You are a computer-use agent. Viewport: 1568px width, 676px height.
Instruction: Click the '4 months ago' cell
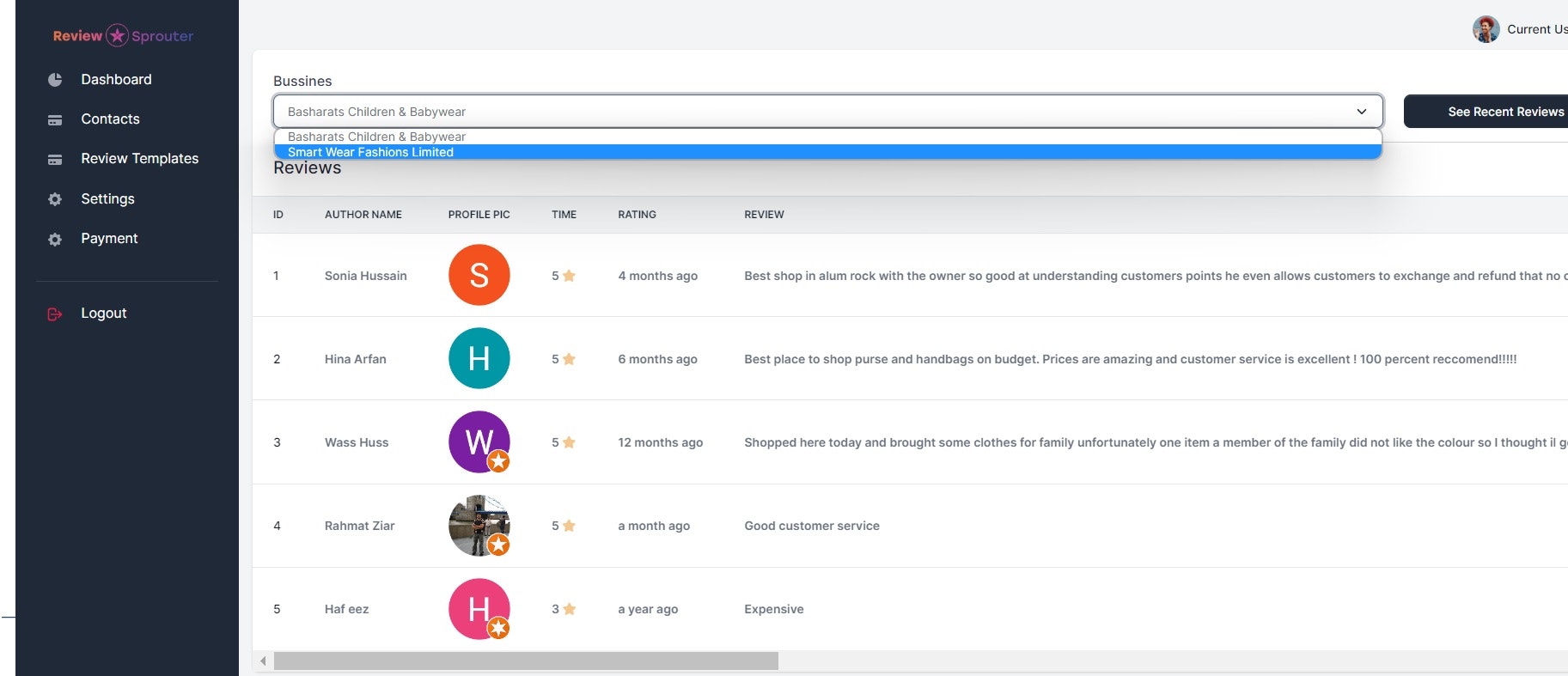[657, 276]
